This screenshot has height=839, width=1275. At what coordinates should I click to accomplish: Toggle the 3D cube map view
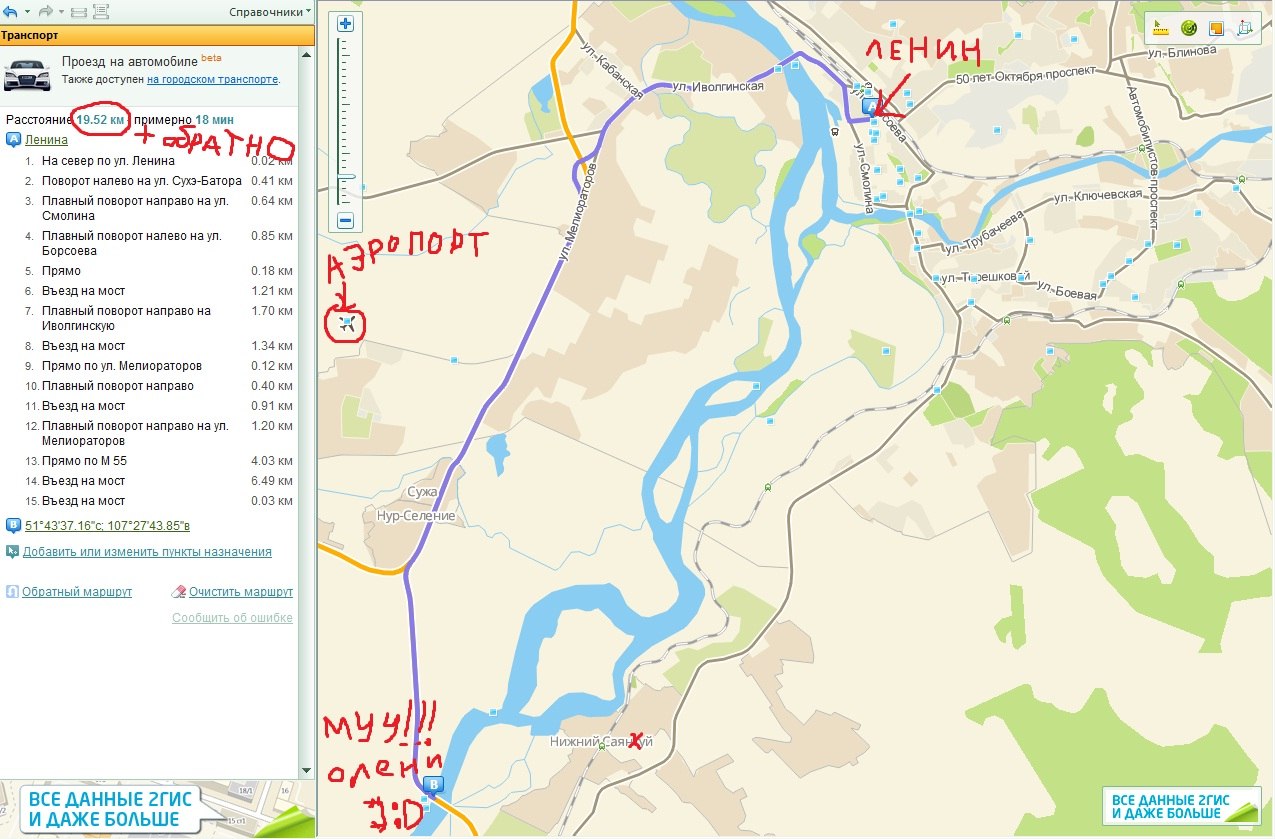click(x=1245, y=28)
